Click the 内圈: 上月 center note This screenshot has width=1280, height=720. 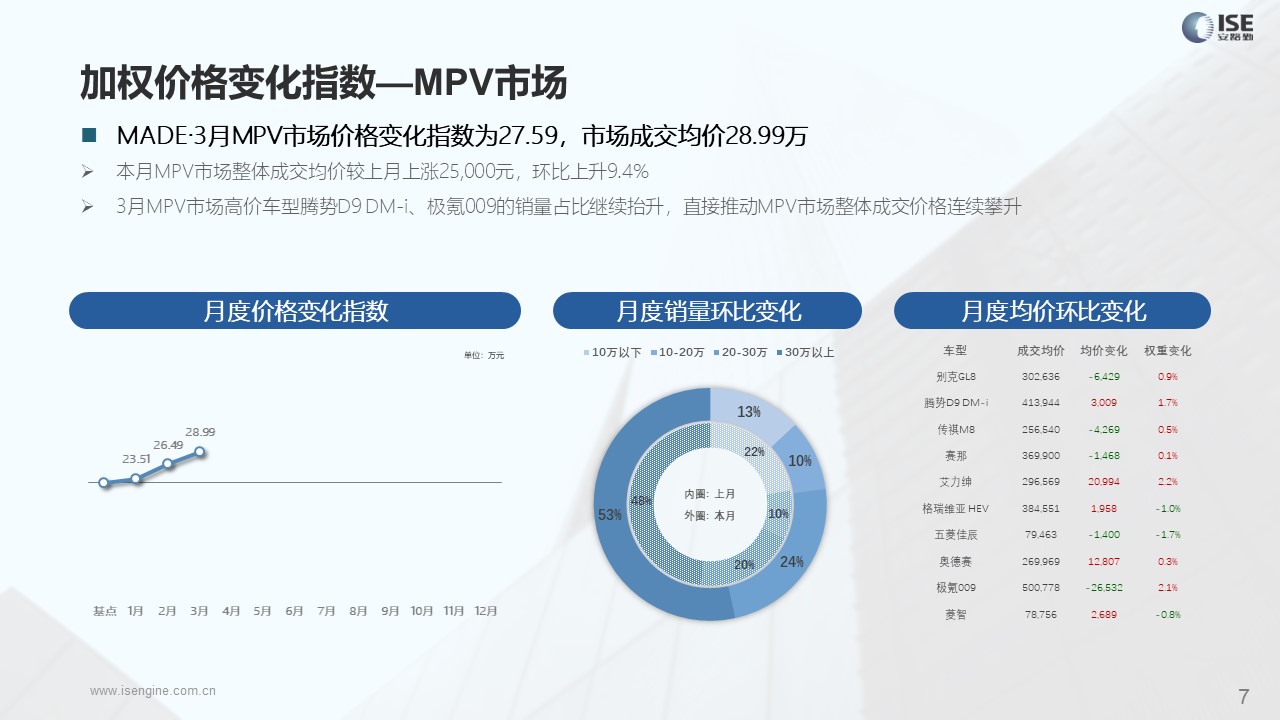[x=710, y=494]
